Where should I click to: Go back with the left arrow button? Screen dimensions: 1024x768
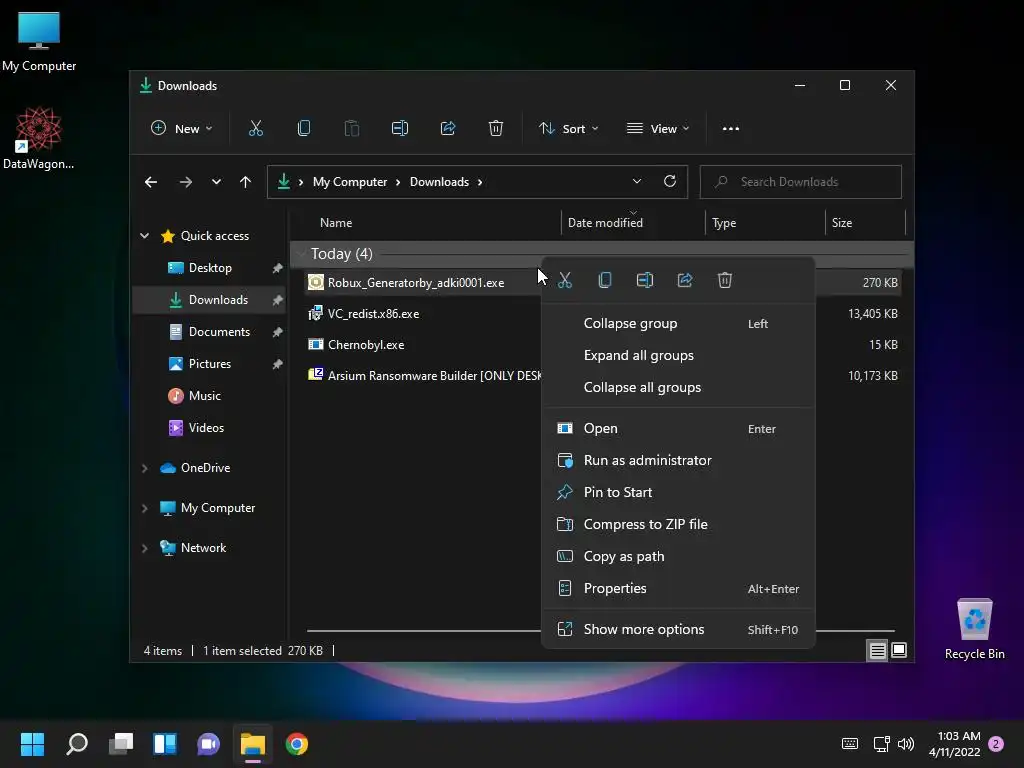[x=151, y=182]
